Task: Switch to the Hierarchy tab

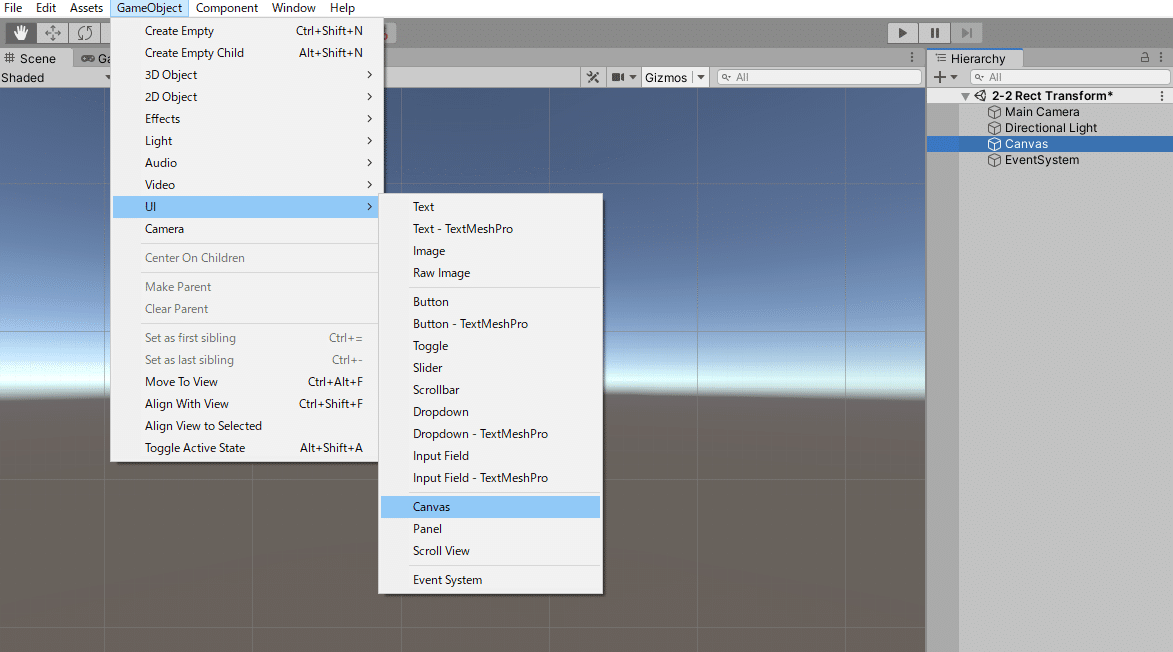Action: click(x=976, y=58)
